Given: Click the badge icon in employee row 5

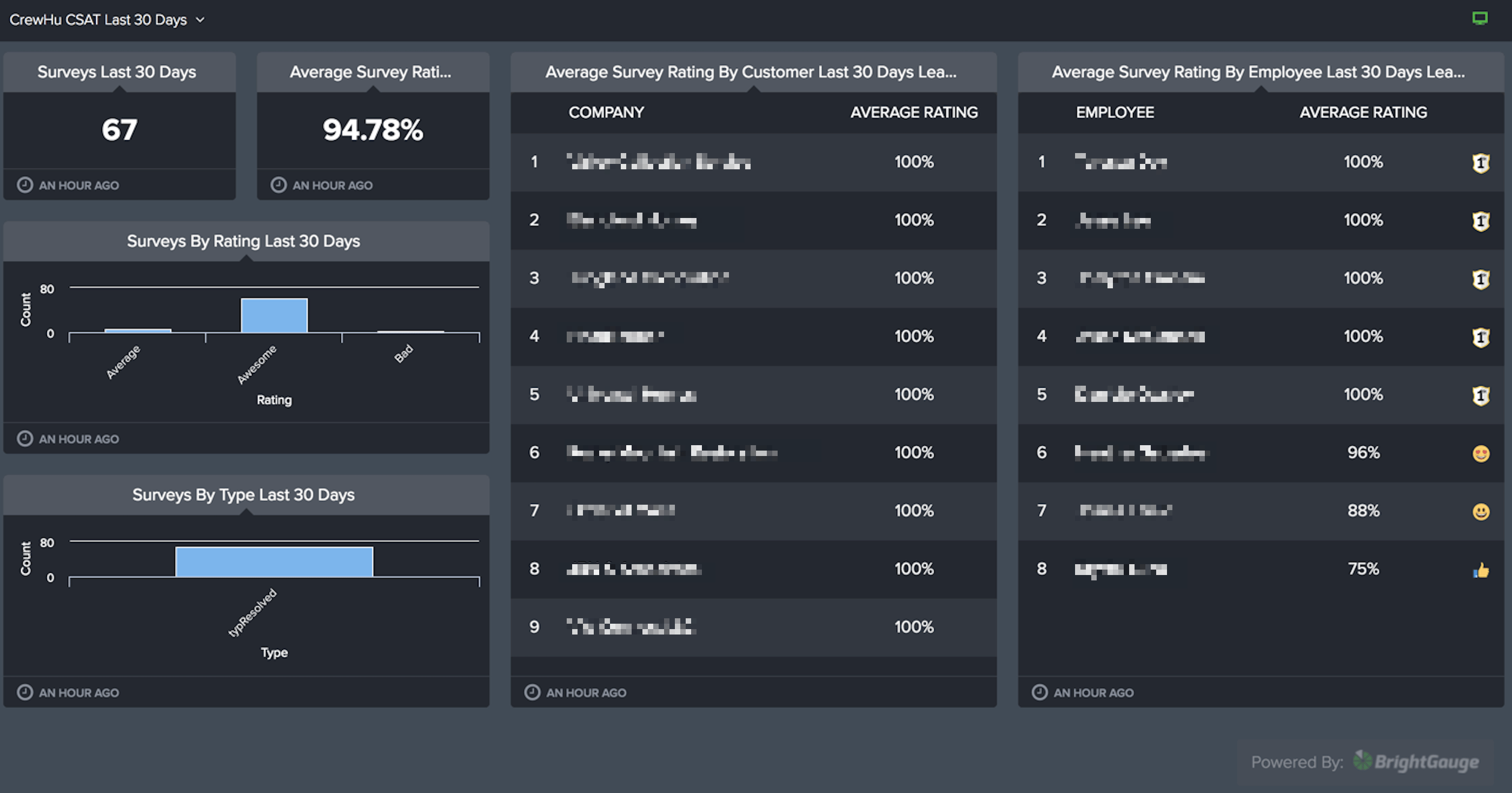Looking at the screenshot, I should [x=1480, y=395].
